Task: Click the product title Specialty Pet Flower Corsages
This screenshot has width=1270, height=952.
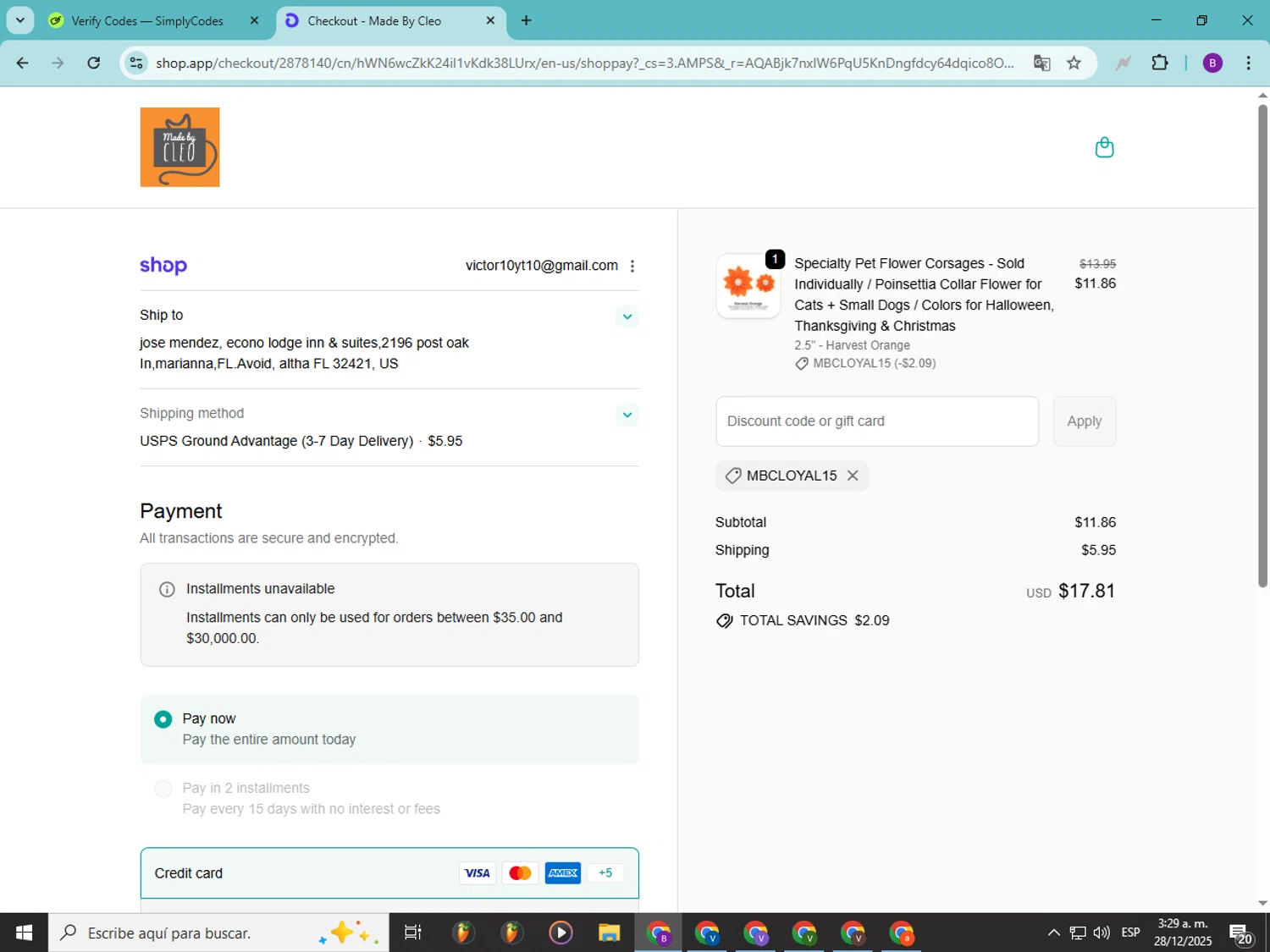Action: click(924, 294)
